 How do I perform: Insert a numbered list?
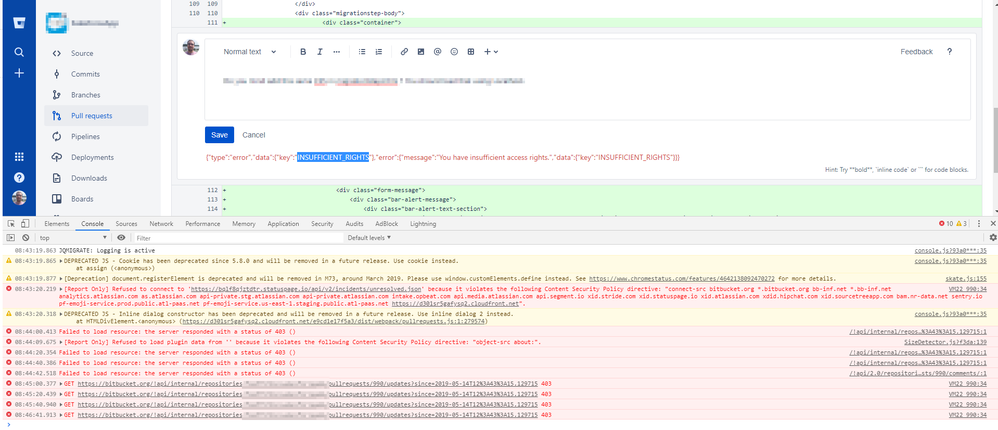(x=379, y=52)
